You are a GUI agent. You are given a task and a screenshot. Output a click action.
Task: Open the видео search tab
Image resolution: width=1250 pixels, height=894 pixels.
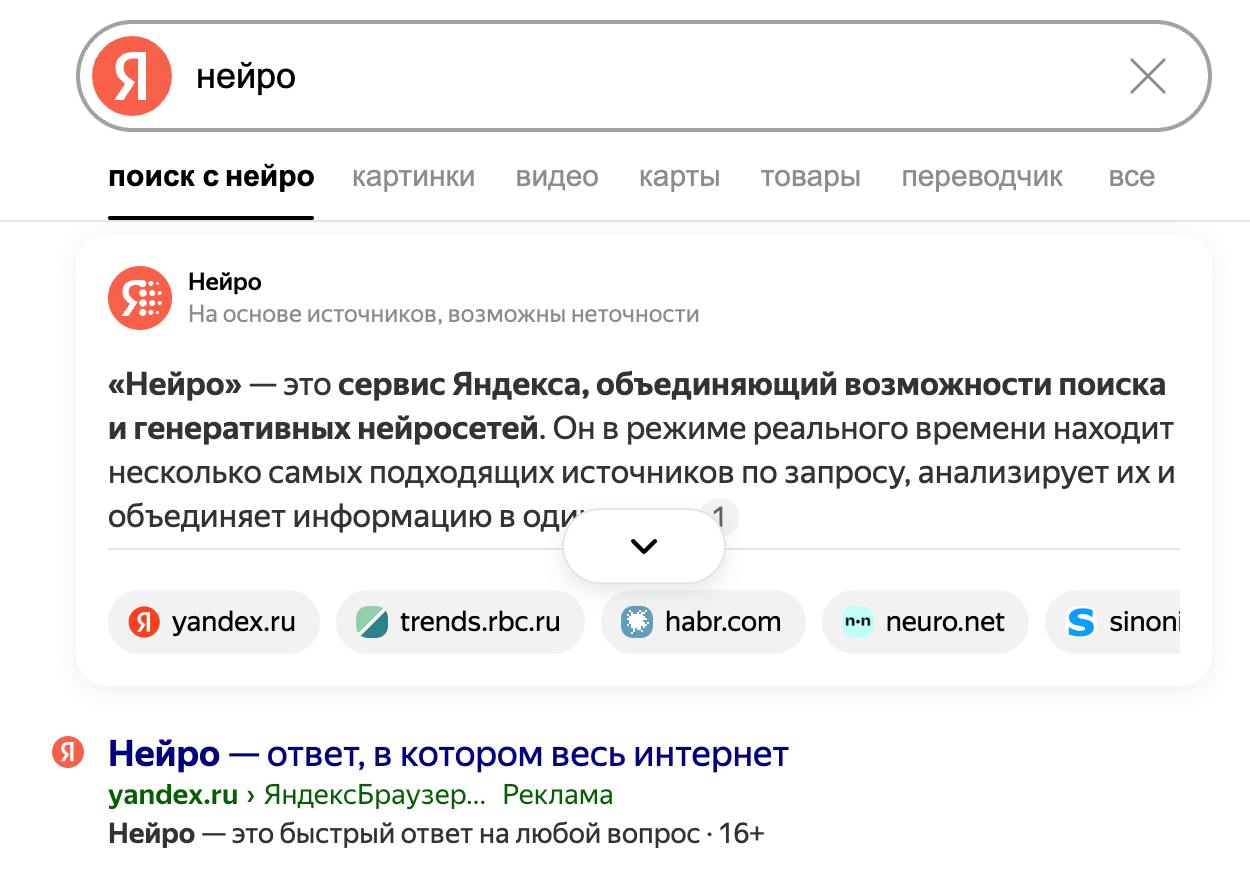point(556,176)
